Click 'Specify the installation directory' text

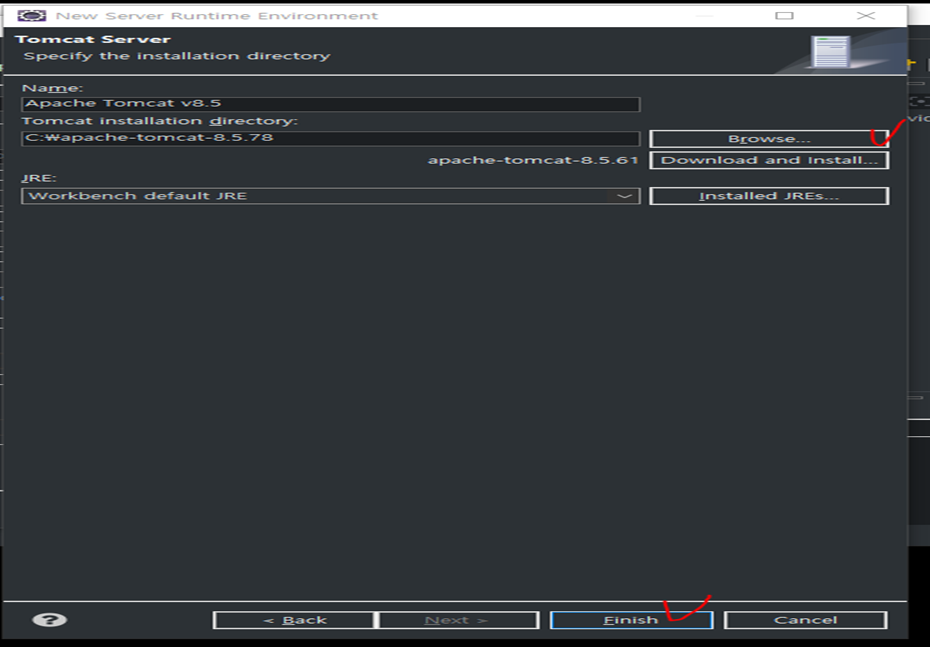coord(177,56)
